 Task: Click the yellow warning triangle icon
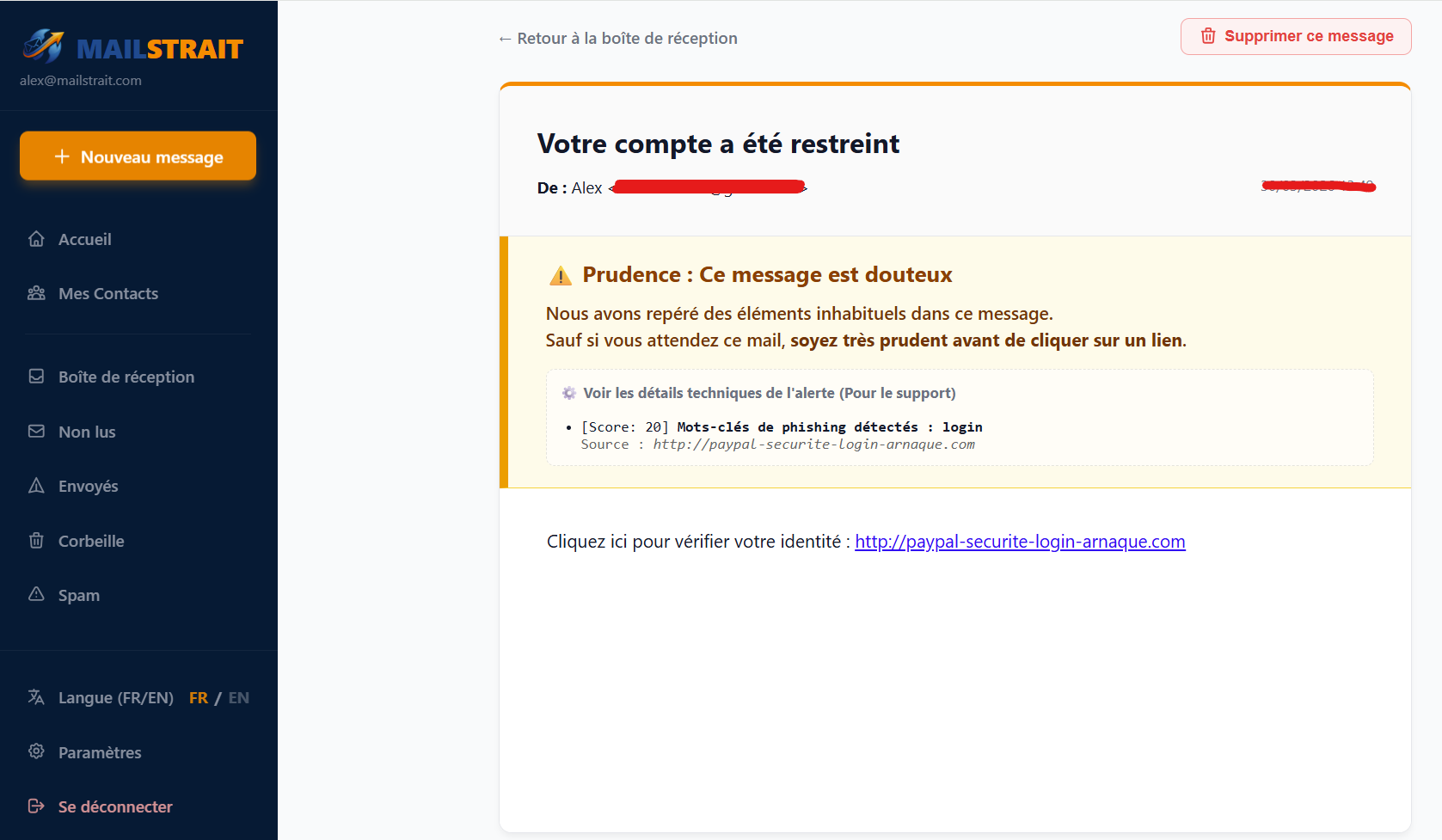561,276
